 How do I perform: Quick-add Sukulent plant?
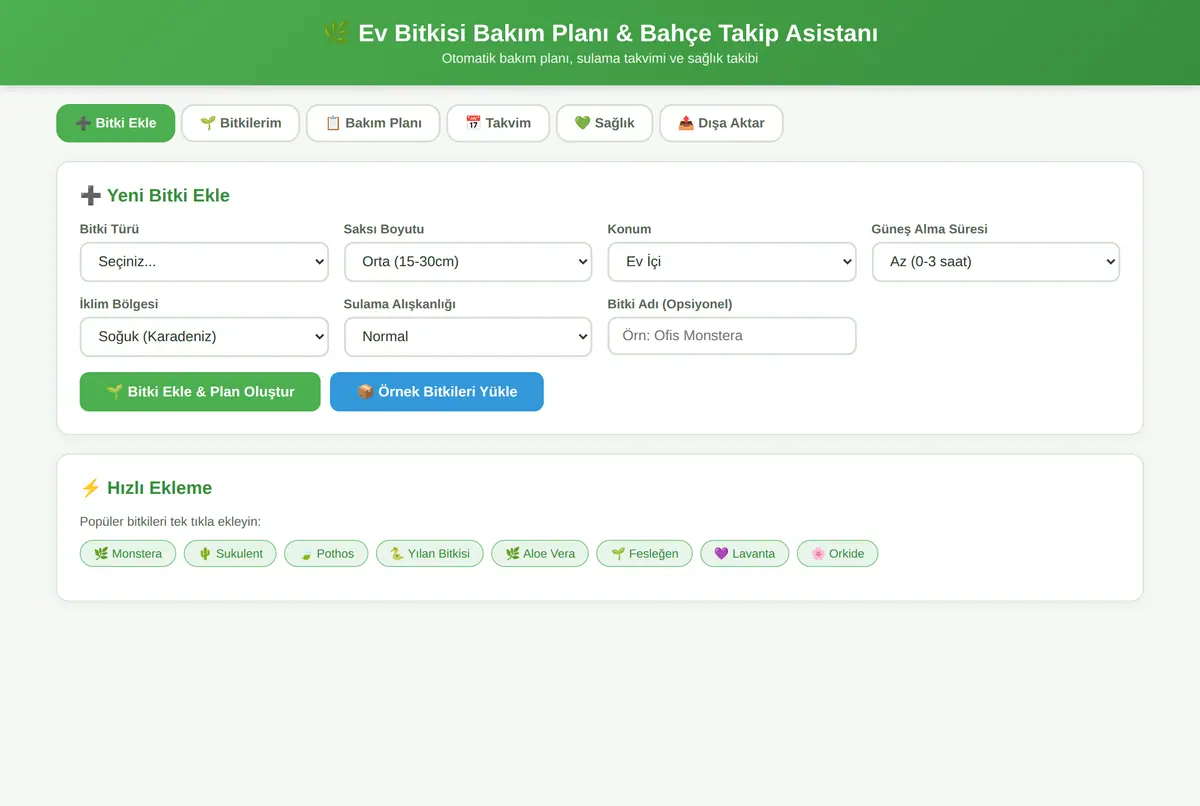[x=230, y=553]
